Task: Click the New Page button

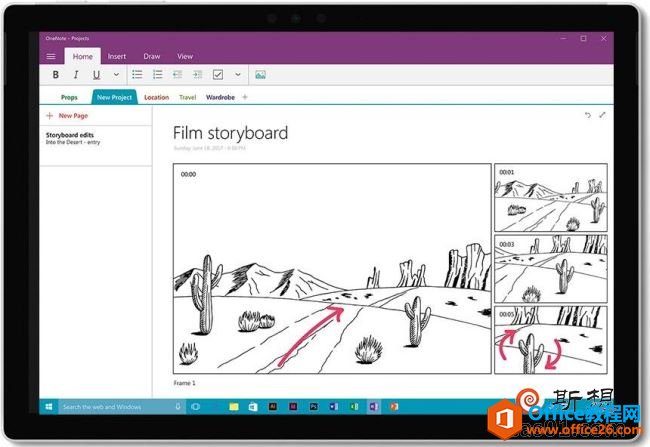Action: tap(67, 116)
